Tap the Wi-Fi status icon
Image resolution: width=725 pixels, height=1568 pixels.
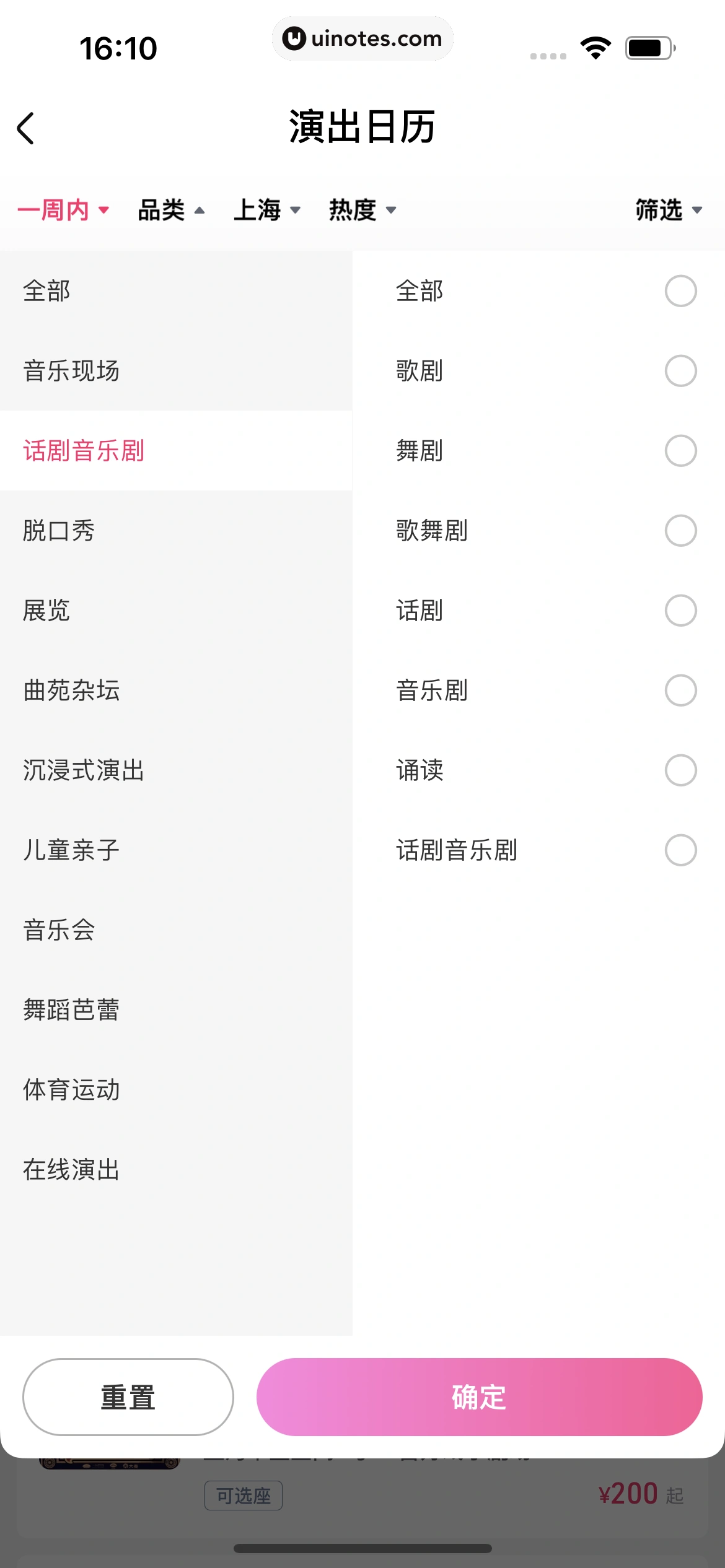[595, 48]
